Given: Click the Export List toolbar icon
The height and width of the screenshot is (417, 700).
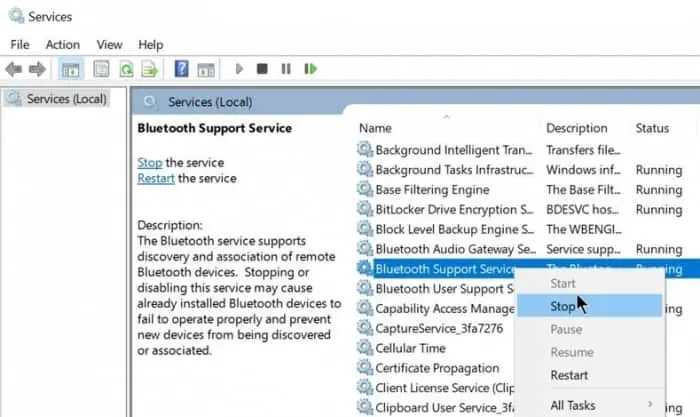Looking at the screenshot, I should click(x=150, y=69).
